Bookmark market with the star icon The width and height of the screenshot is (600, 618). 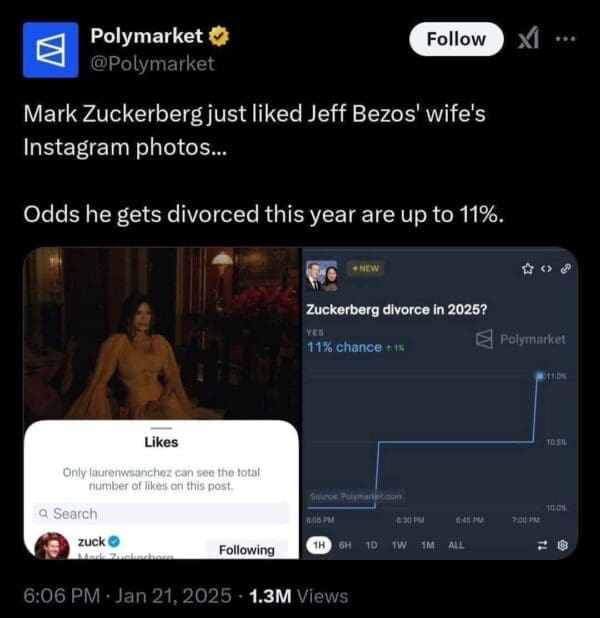coord(527,267)
